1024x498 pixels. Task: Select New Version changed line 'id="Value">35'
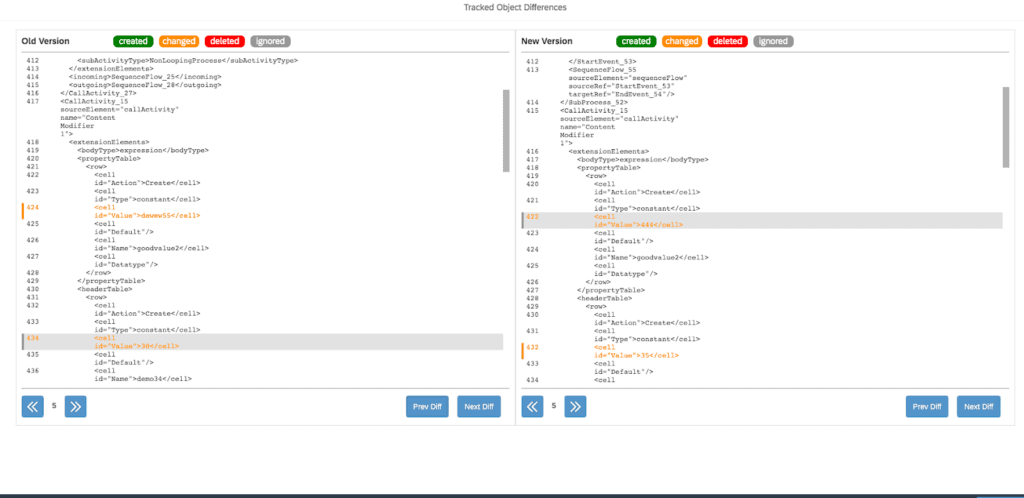click(x=636, y=356)
